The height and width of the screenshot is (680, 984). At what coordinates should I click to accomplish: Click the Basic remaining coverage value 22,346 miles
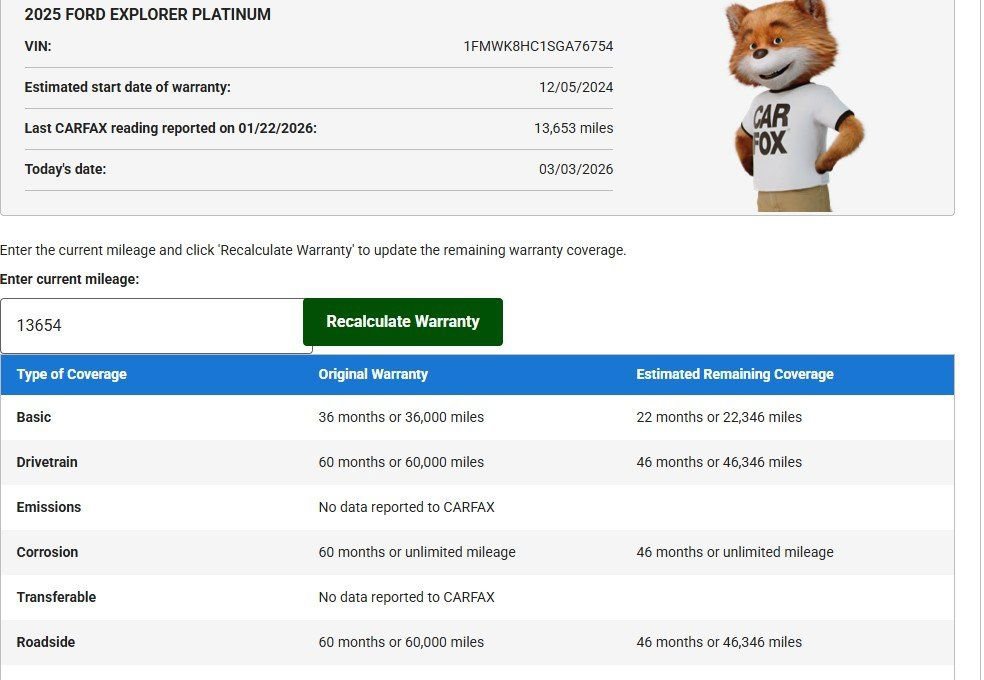click(x=719, y=417)
